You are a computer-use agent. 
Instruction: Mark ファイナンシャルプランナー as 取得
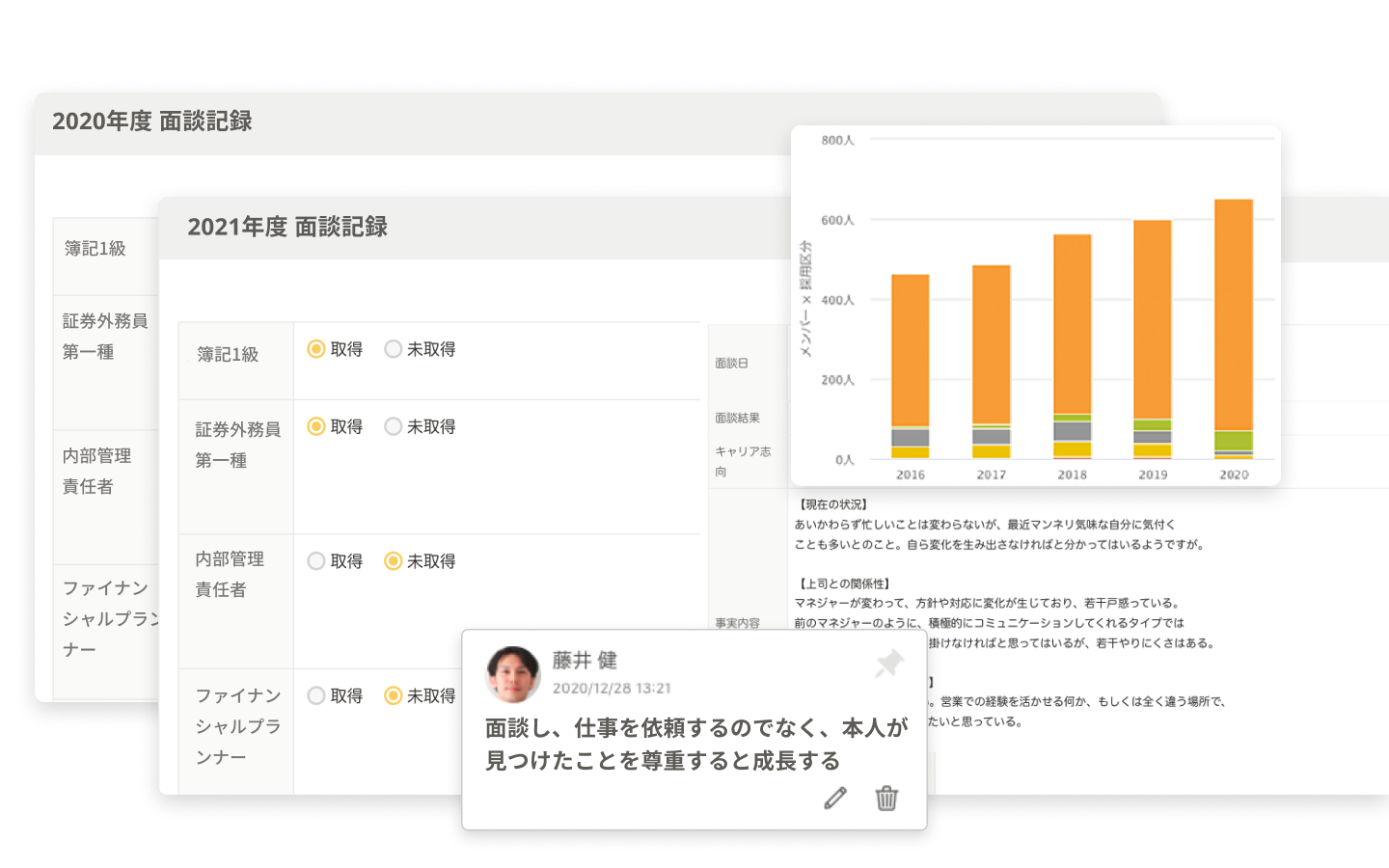316,695
